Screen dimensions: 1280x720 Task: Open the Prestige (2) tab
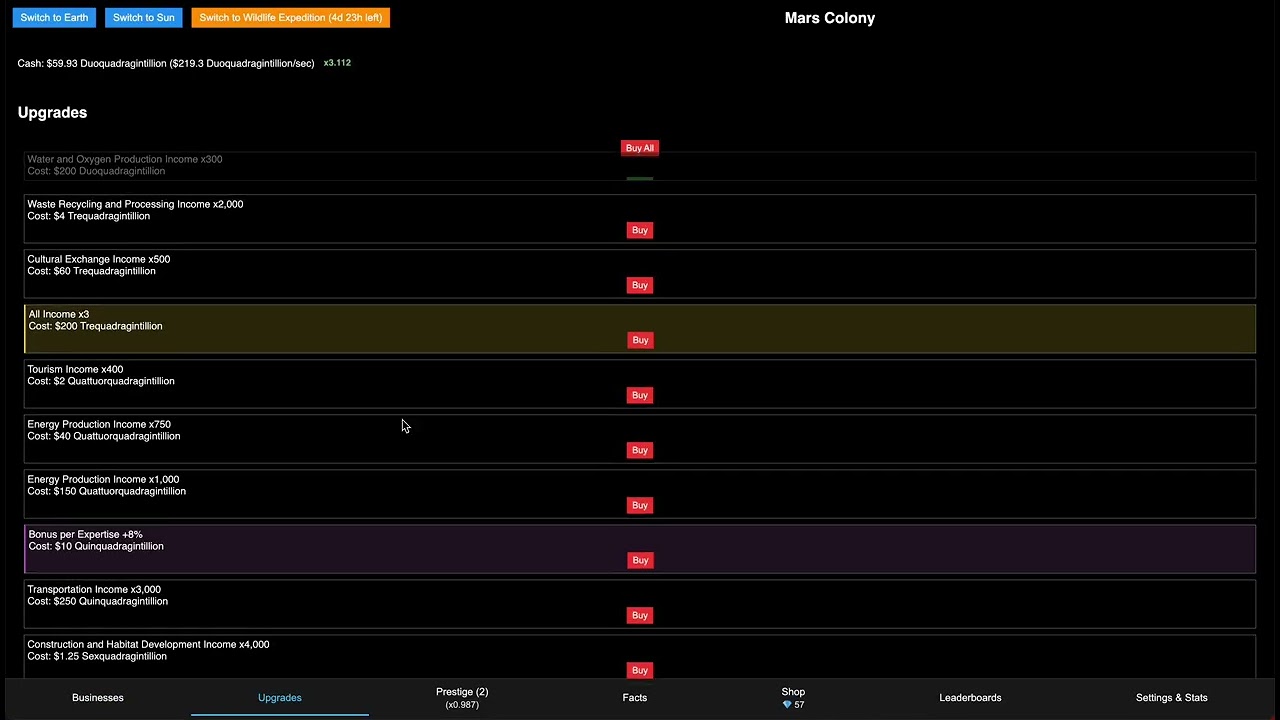(x=462, y=697)
